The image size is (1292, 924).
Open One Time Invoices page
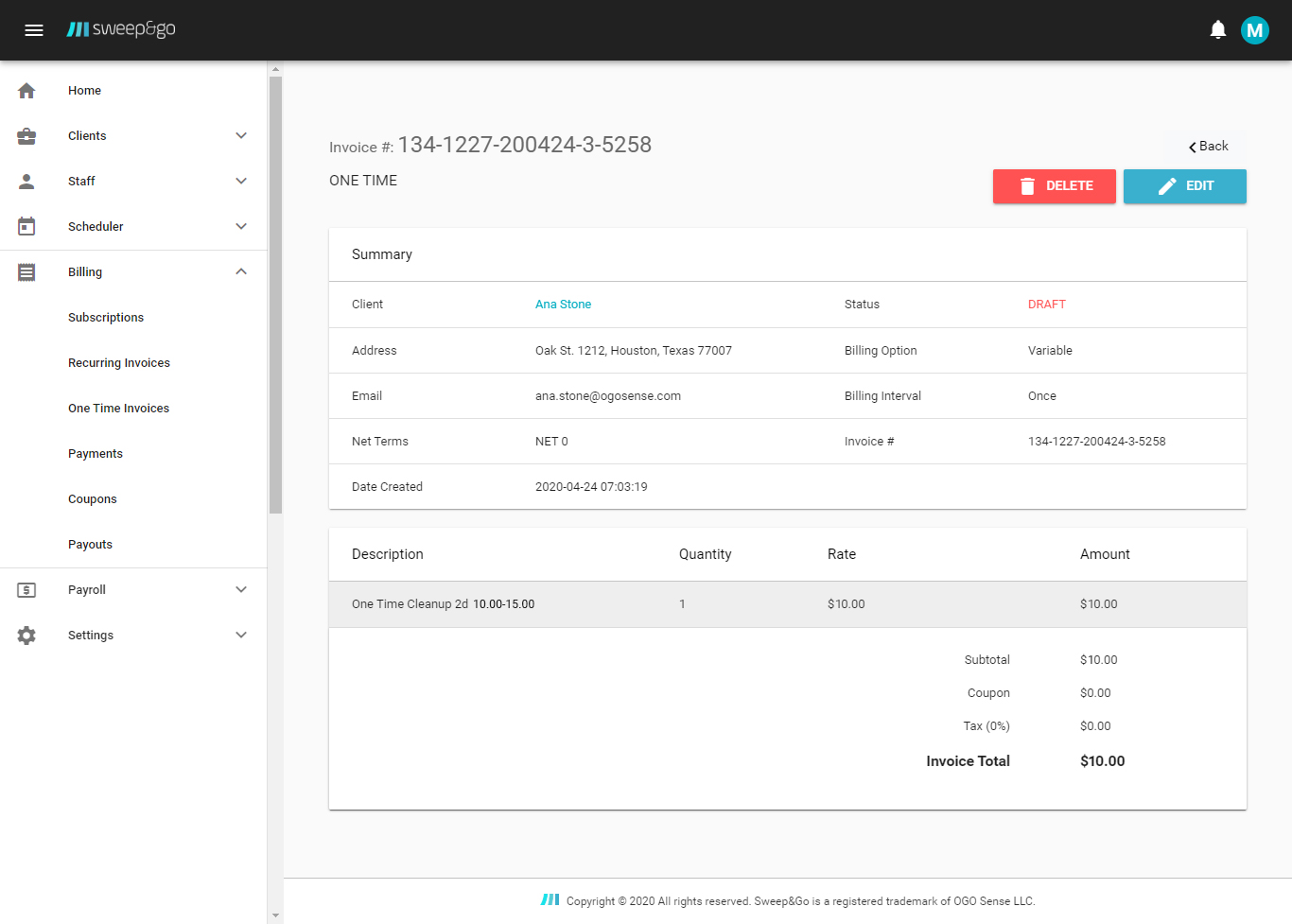tap(118, 409)
